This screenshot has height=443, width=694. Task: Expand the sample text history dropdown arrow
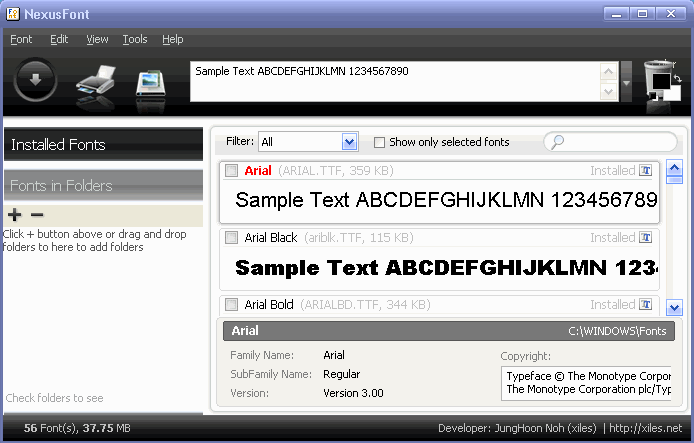tap(626, 83)
